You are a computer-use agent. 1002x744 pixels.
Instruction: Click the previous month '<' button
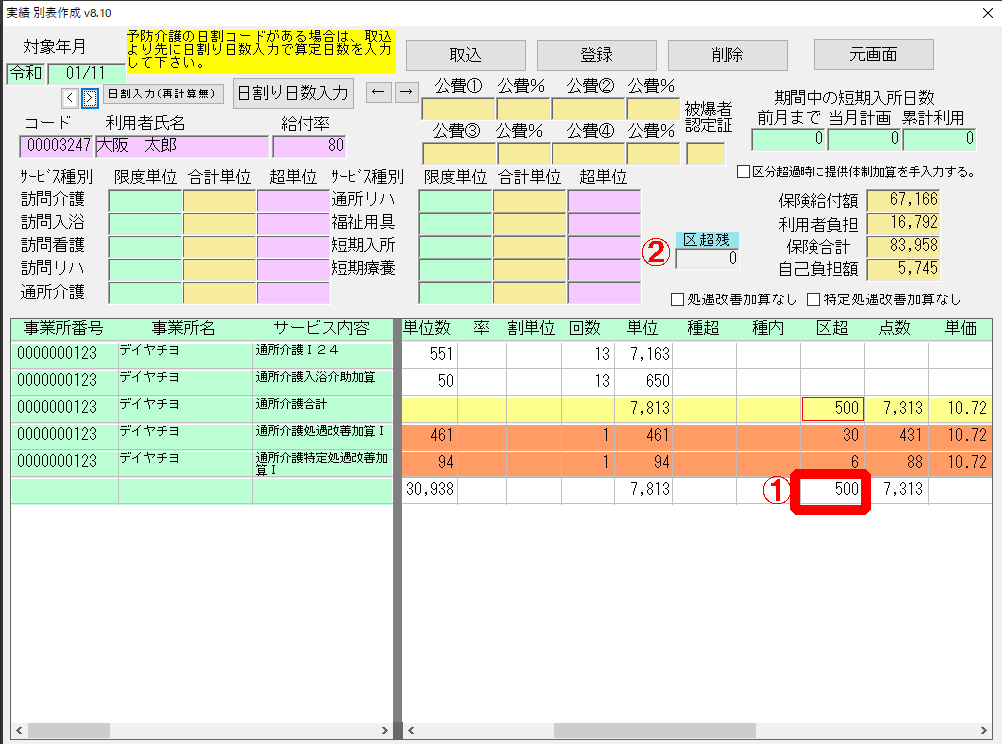point(69,97)
